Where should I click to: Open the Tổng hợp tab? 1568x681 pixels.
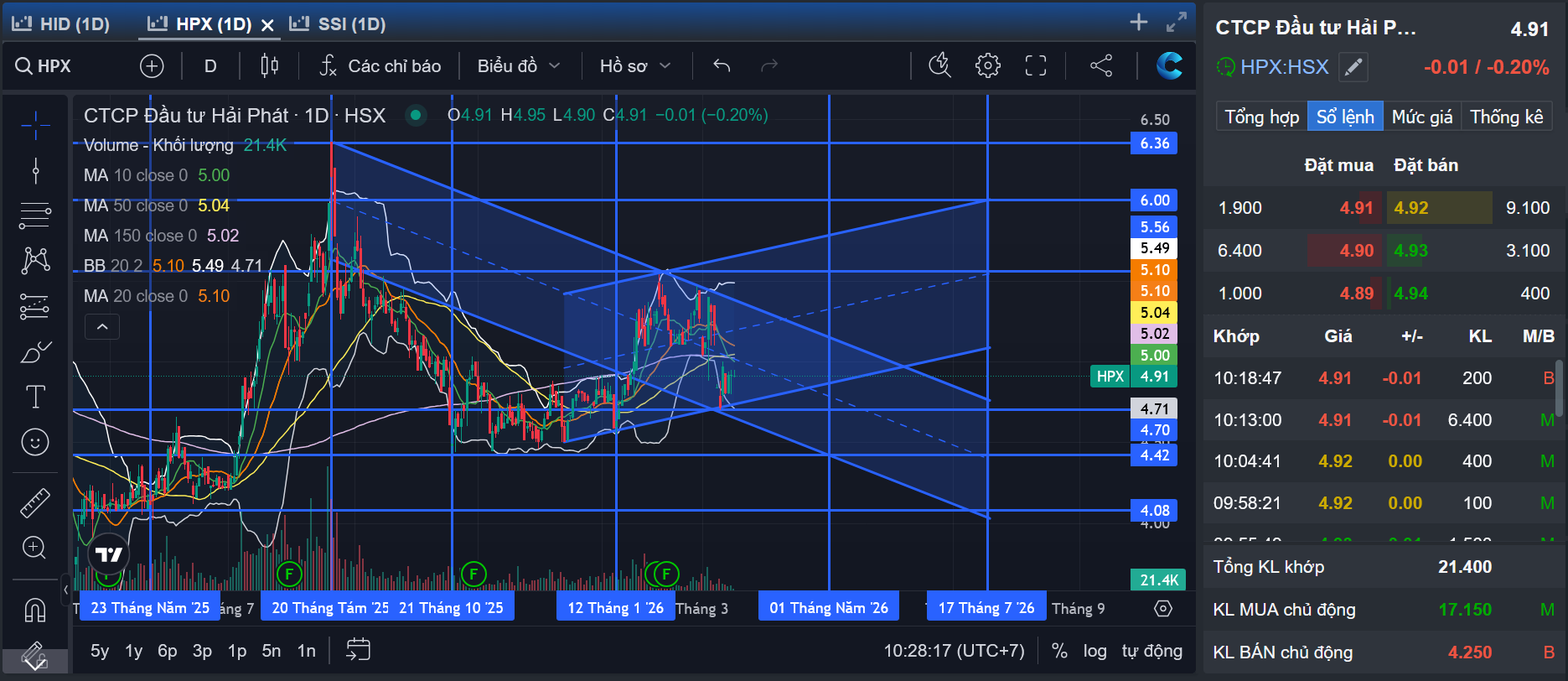click(x=1261, y=117)
